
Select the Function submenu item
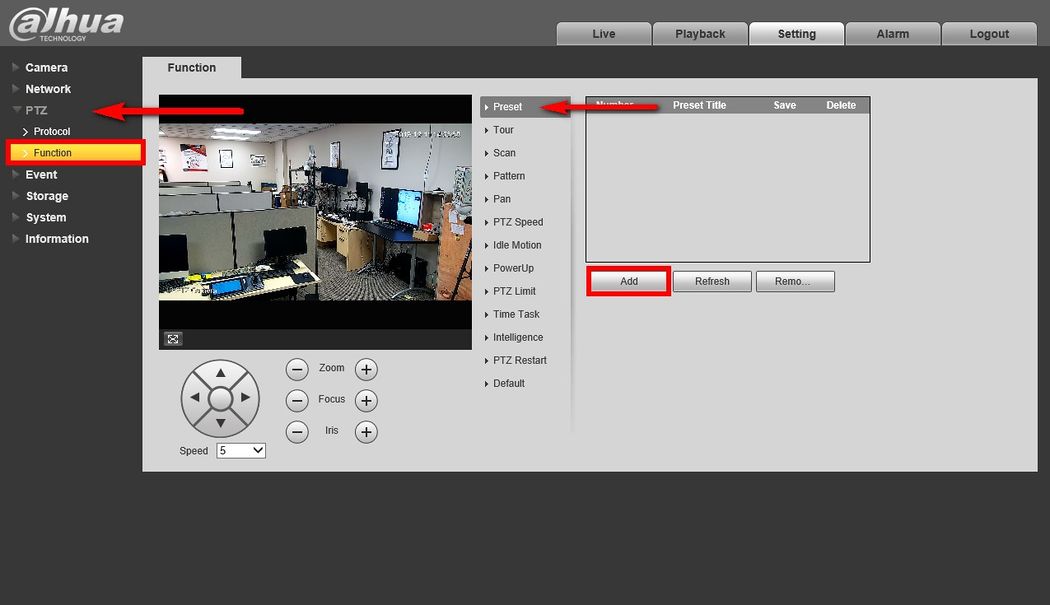point(75,153)
